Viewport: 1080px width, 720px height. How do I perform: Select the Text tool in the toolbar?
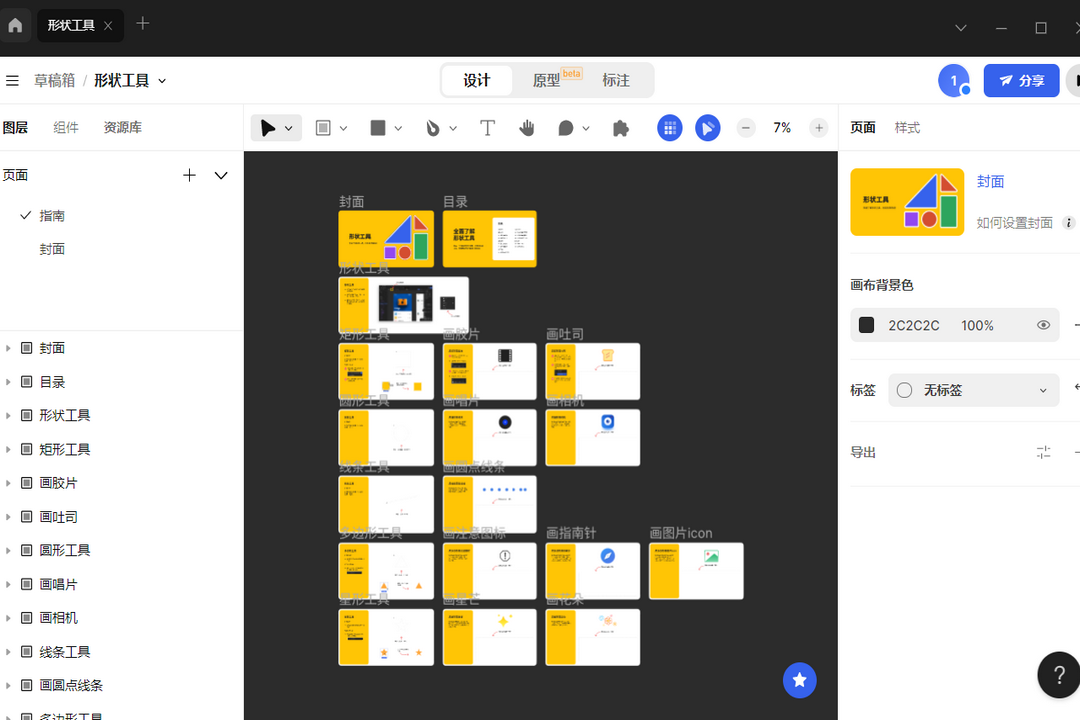[x=487, y=127]
